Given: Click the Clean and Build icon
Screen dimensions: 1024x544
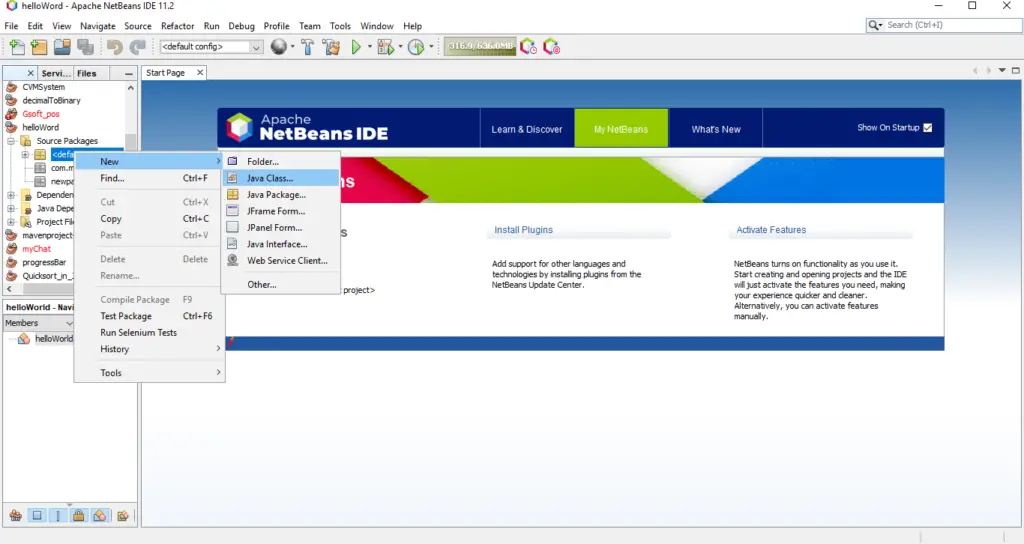Looking at the screenshot, I should (331, 47).
